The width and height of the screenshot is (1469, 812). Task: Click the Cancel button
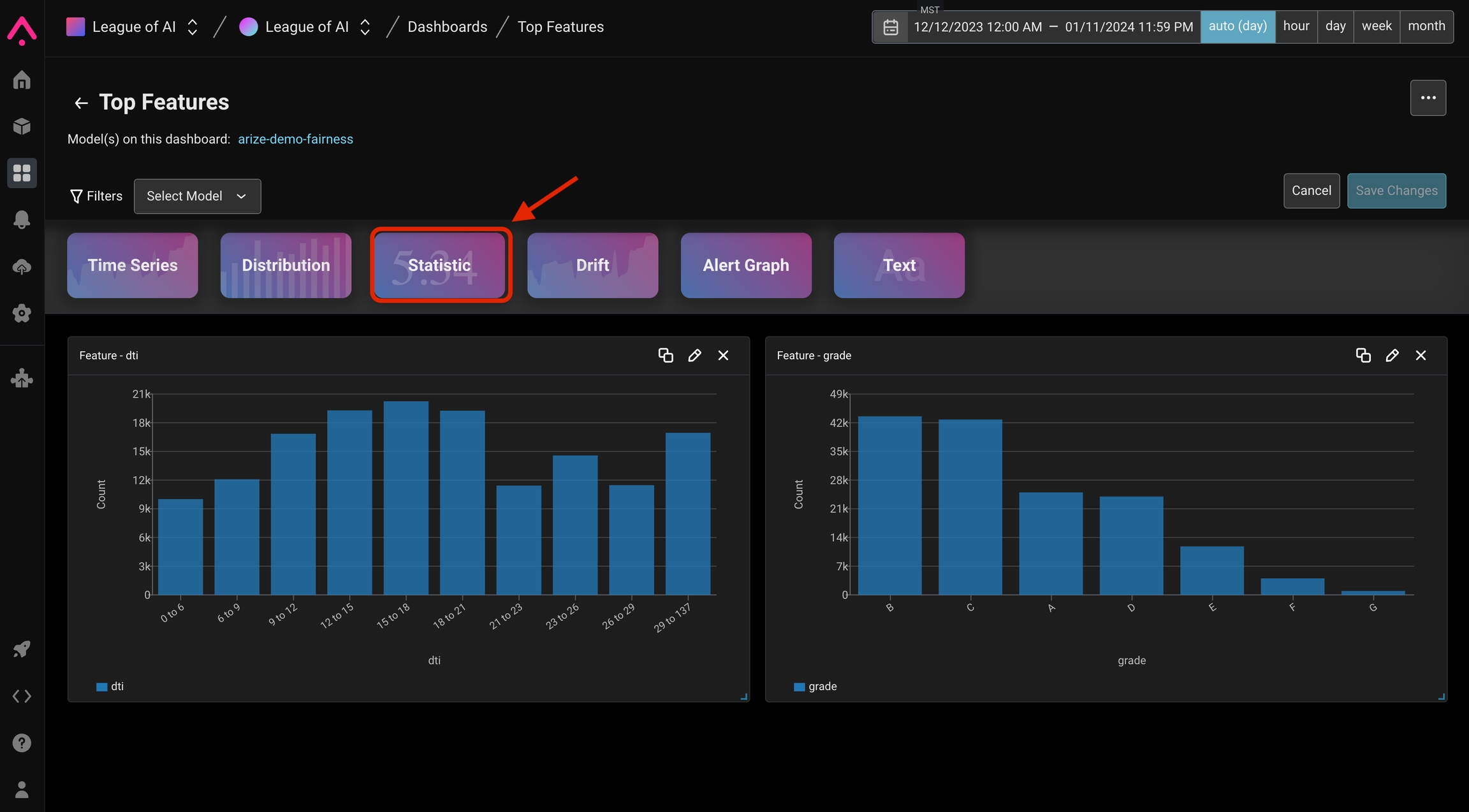[x=1311, y=191]
